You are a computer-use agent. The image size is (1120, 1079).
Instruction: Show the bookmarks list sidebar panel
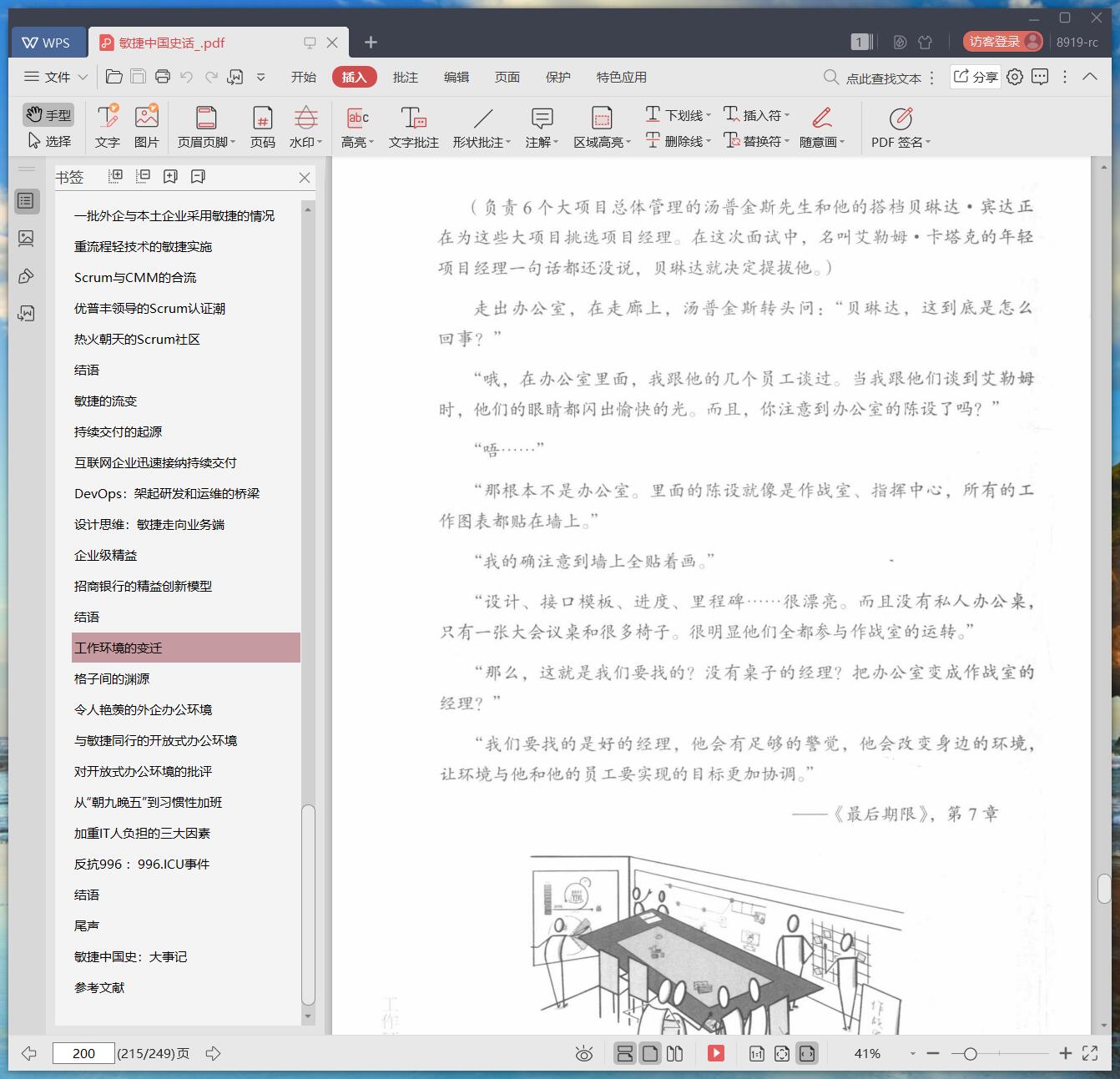(27, 200)
